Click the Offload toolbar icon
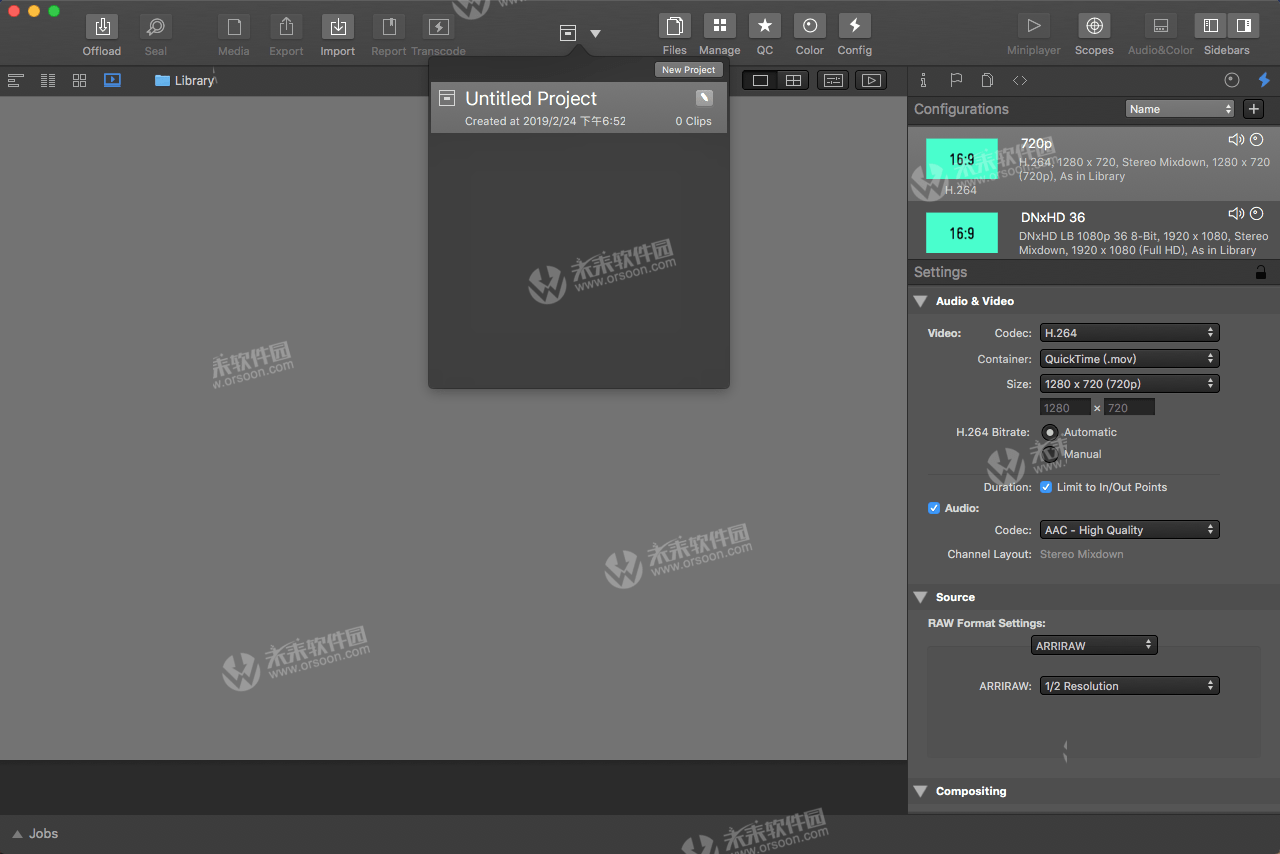The height and width of the screenshot is (854, 1280). point(101,27)
